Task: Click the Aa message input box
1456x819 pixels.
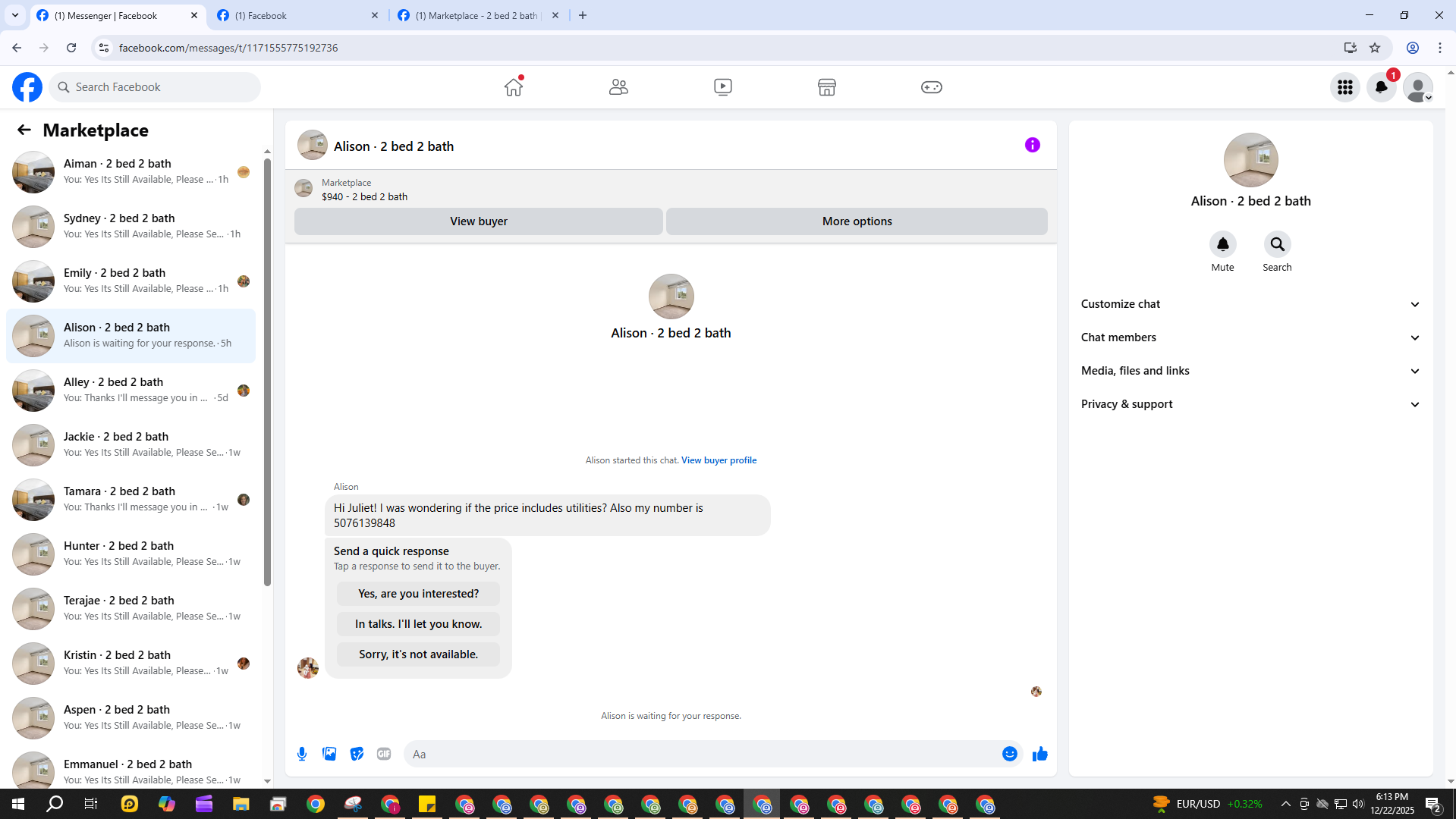Action: (702, 754)
